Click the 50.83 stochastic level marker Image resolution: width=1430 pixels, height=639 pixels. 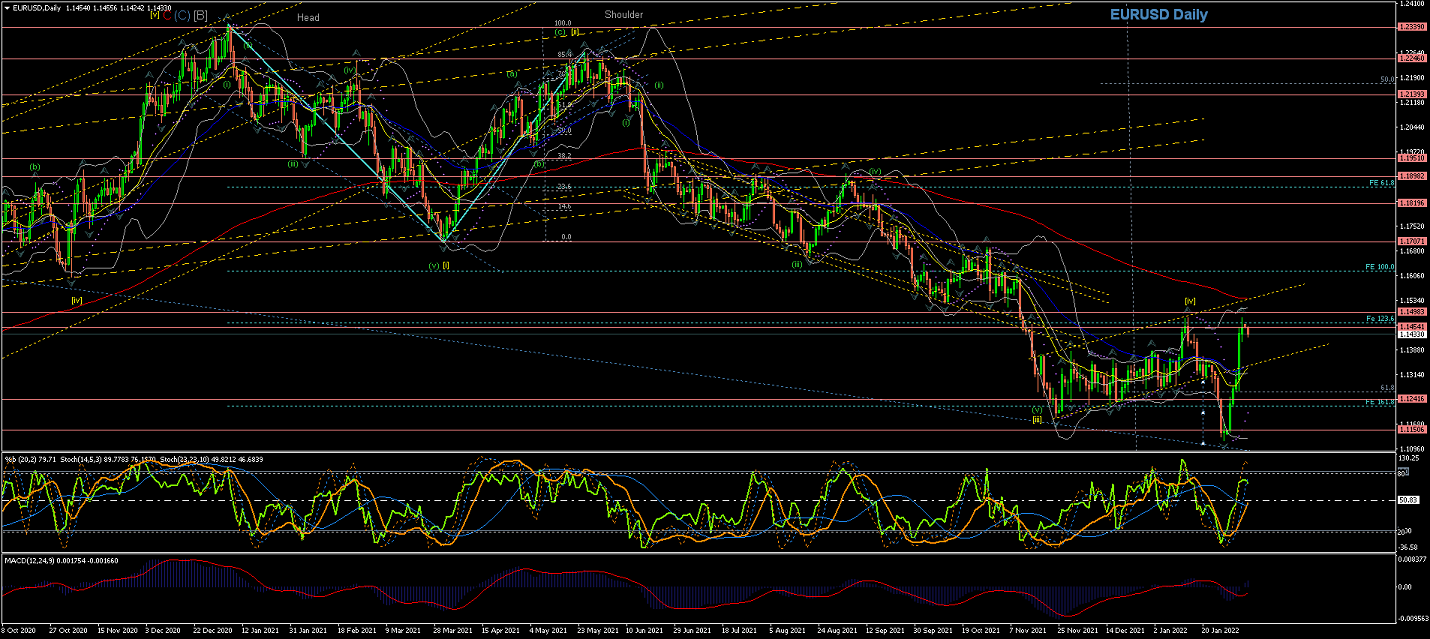[x=1411, y=500]
